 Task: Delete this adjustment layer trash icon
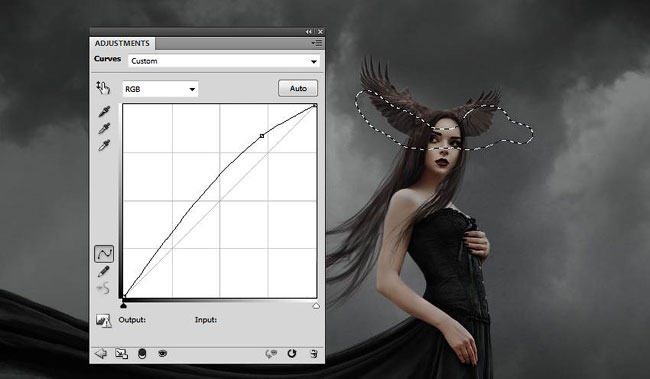point(314,354)
